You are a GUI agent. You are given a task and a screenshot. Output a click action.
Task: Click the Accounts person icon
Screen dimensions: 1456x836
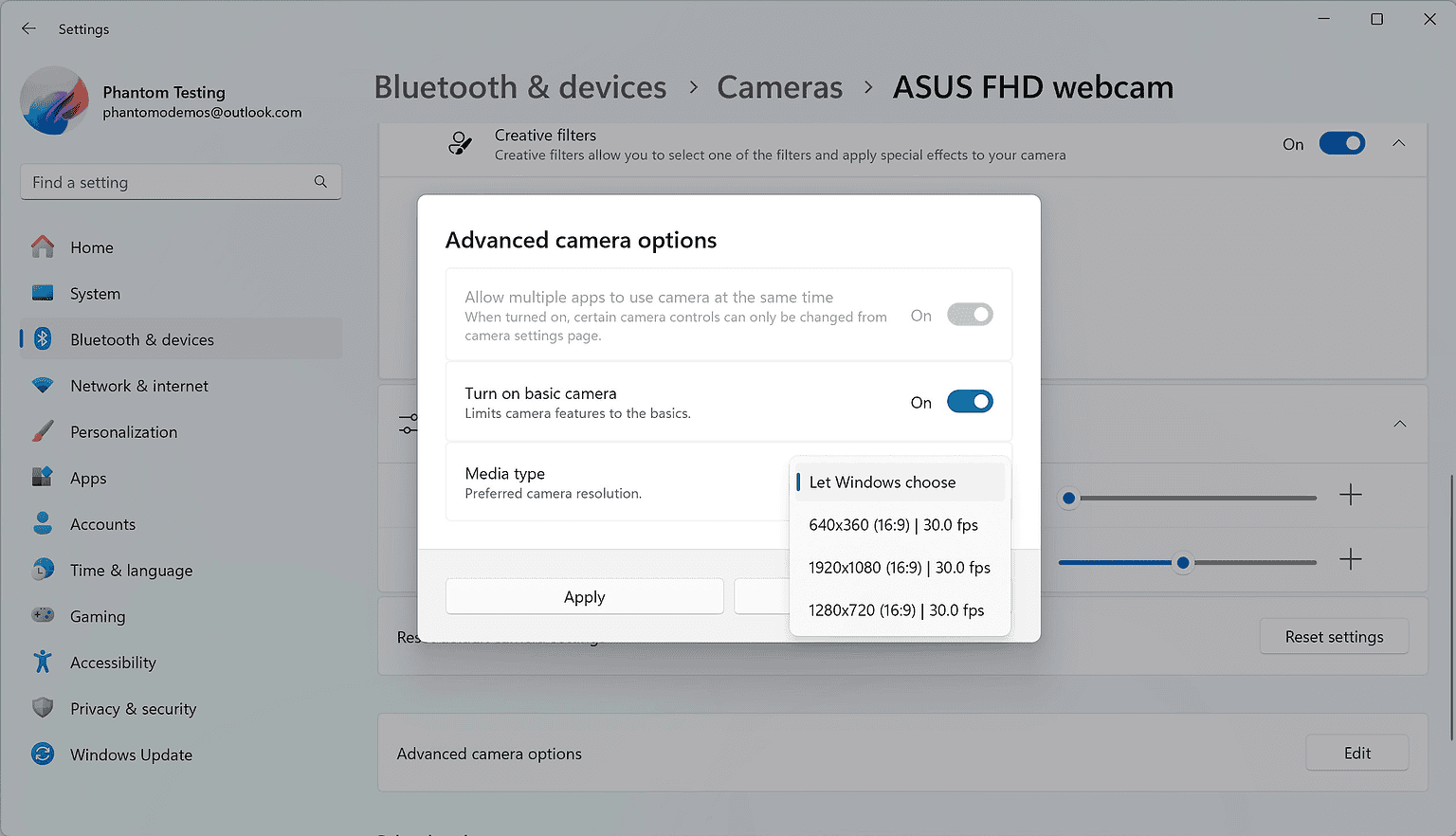43,523
